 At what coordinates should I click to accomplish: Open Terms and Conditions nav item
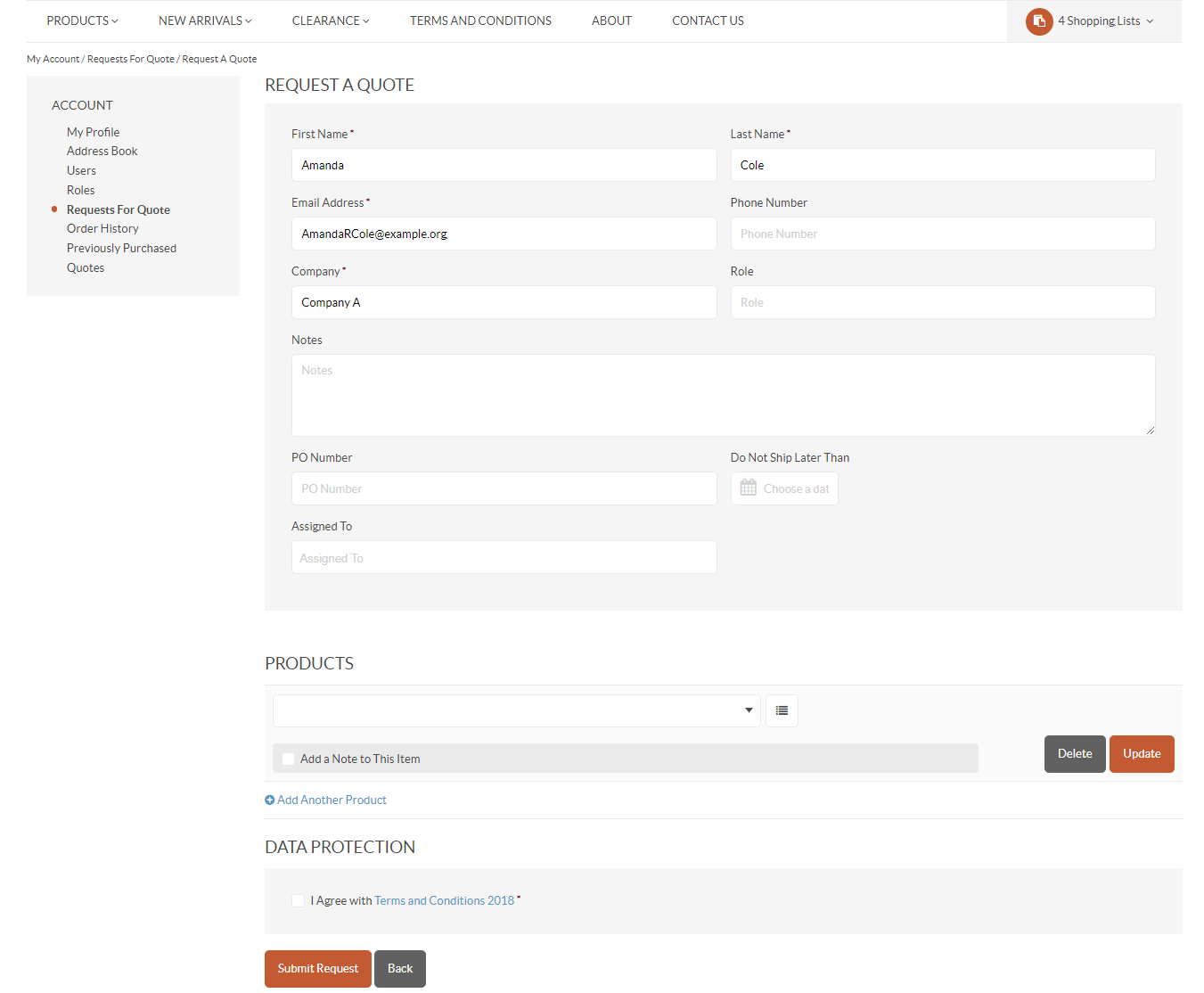[x=480, y=21]
